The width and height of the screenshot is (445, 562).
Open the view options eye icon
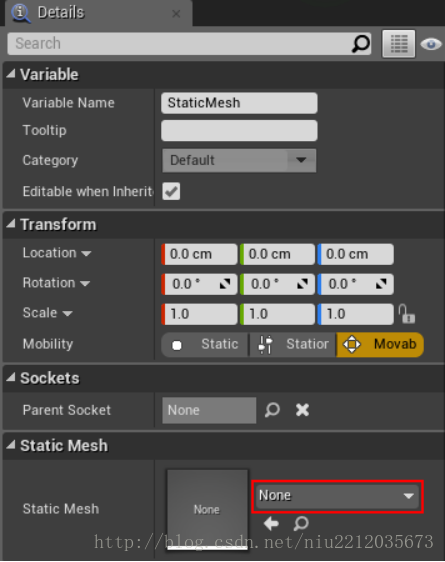[x=431, y=44]
